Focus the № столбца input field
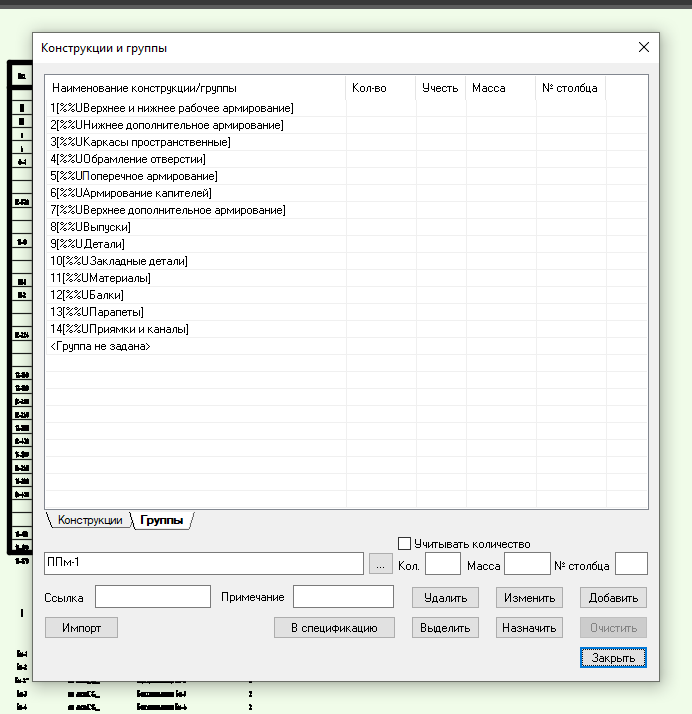 point(631,563)
